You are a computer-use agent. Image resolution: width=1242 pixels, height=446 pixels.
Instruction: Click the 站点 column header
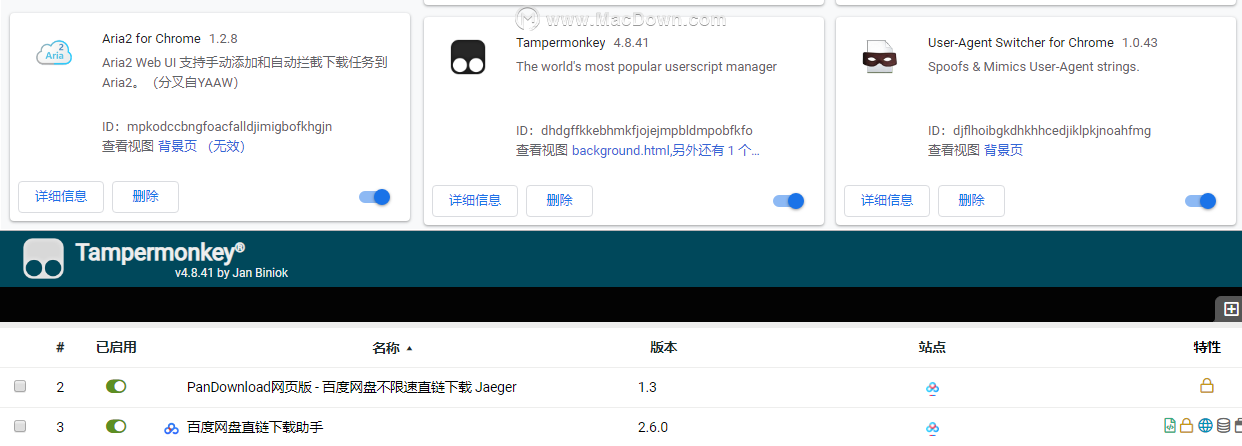coord(932,348)
